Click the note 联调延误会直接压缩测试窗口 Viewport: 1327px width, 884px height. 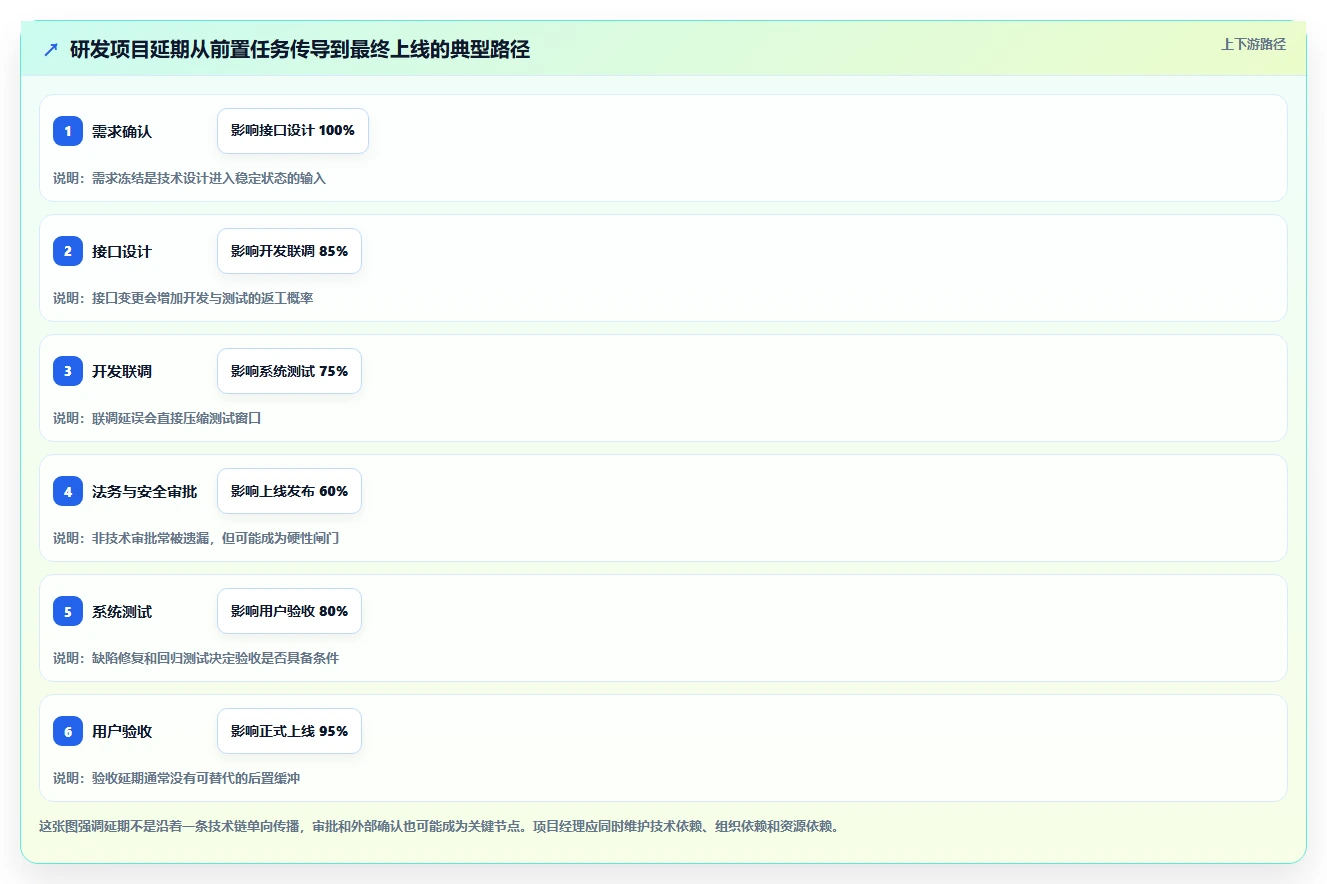pyautogui.click(x=177, y=418)
